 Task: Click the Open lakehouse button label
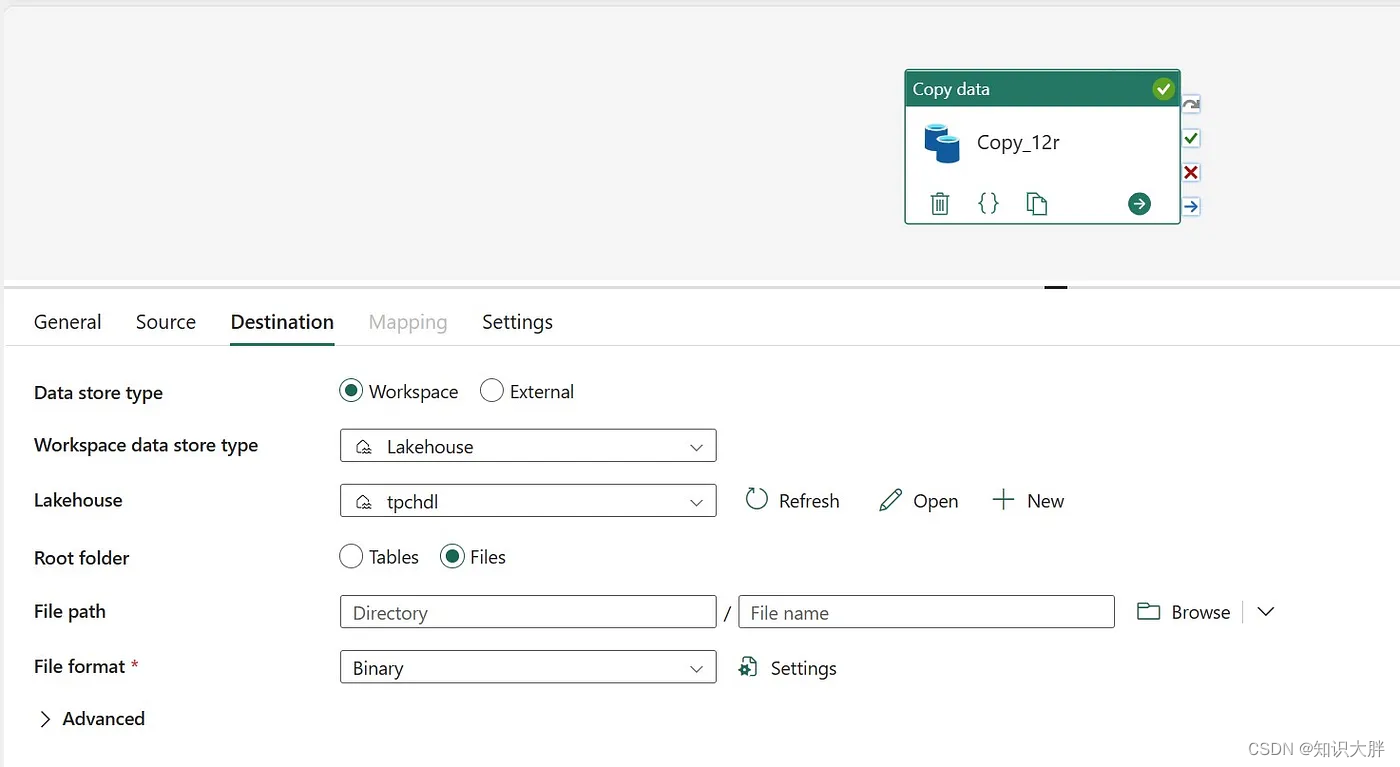936,501
